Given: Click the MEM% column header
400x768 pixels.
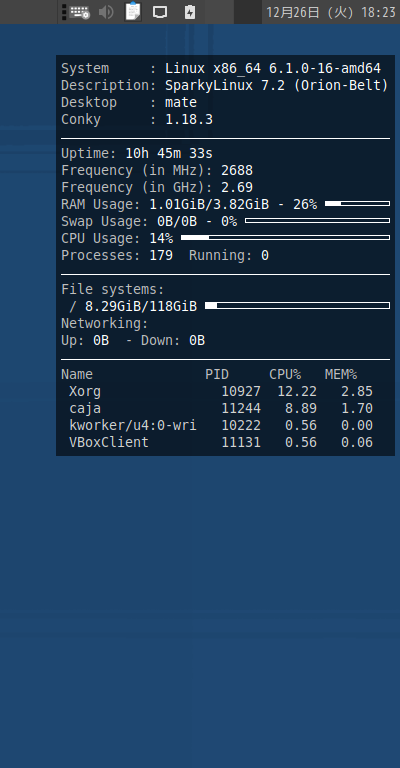Looking at the screenshot, I should tap(341, 375).
